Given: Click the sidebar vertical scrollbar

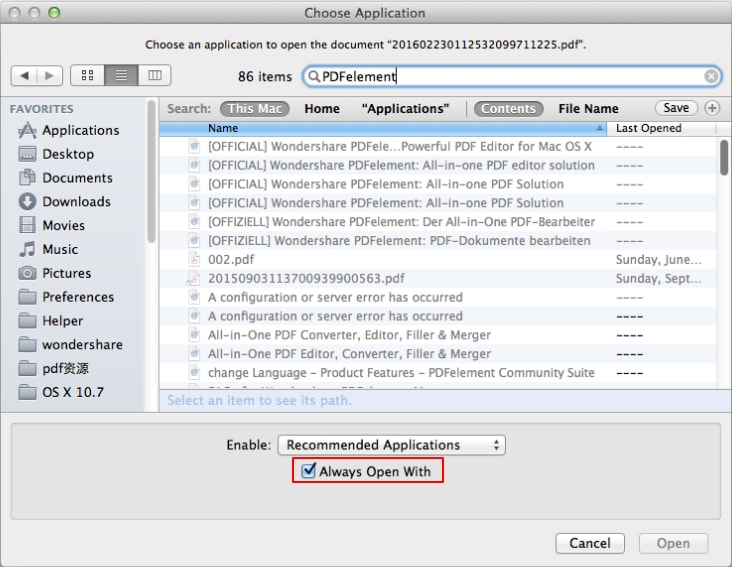Looking at the screenshot, I should tap(151, 172).
